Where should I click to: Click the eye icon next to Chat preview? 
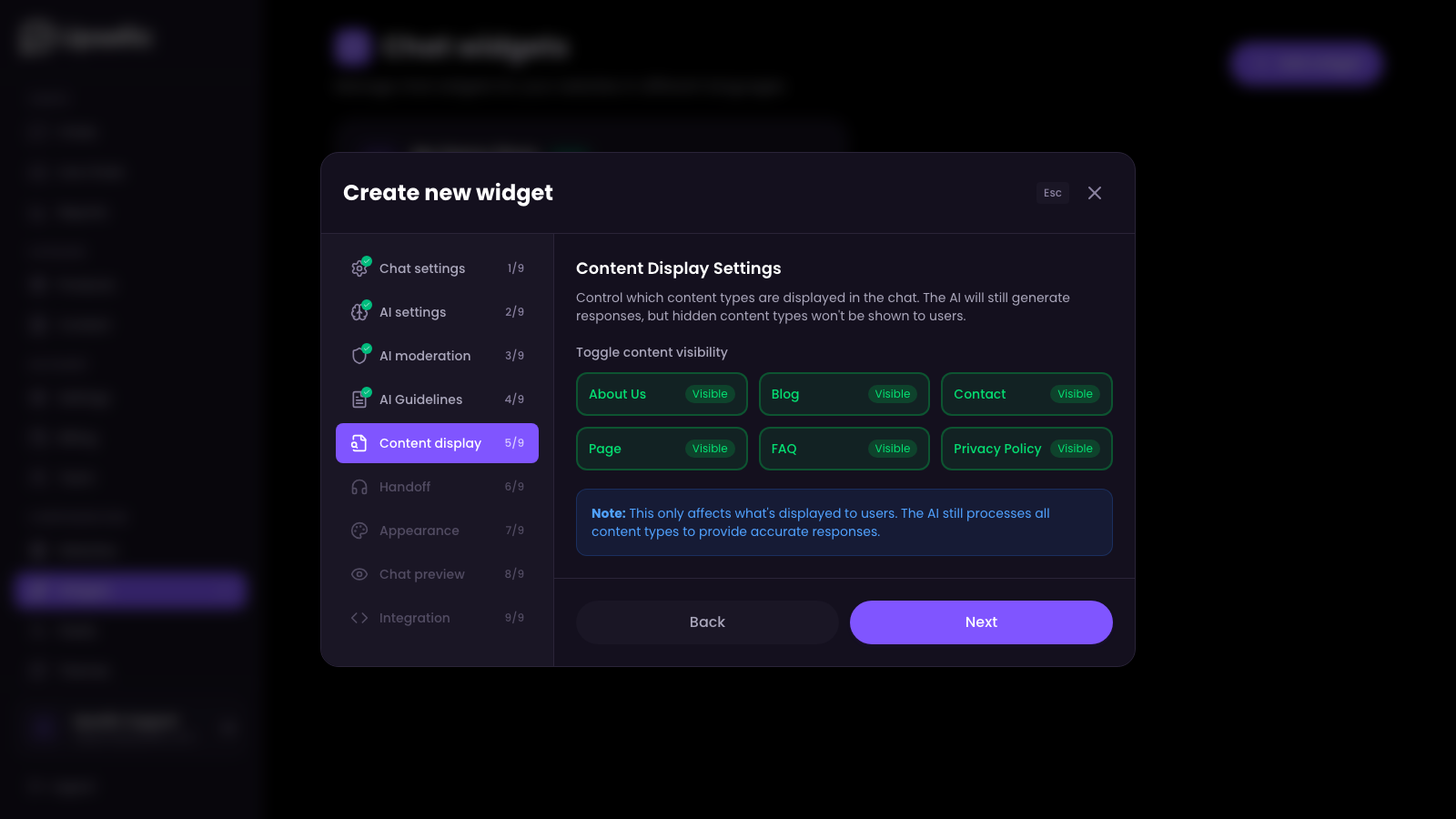tap(360, 574)
